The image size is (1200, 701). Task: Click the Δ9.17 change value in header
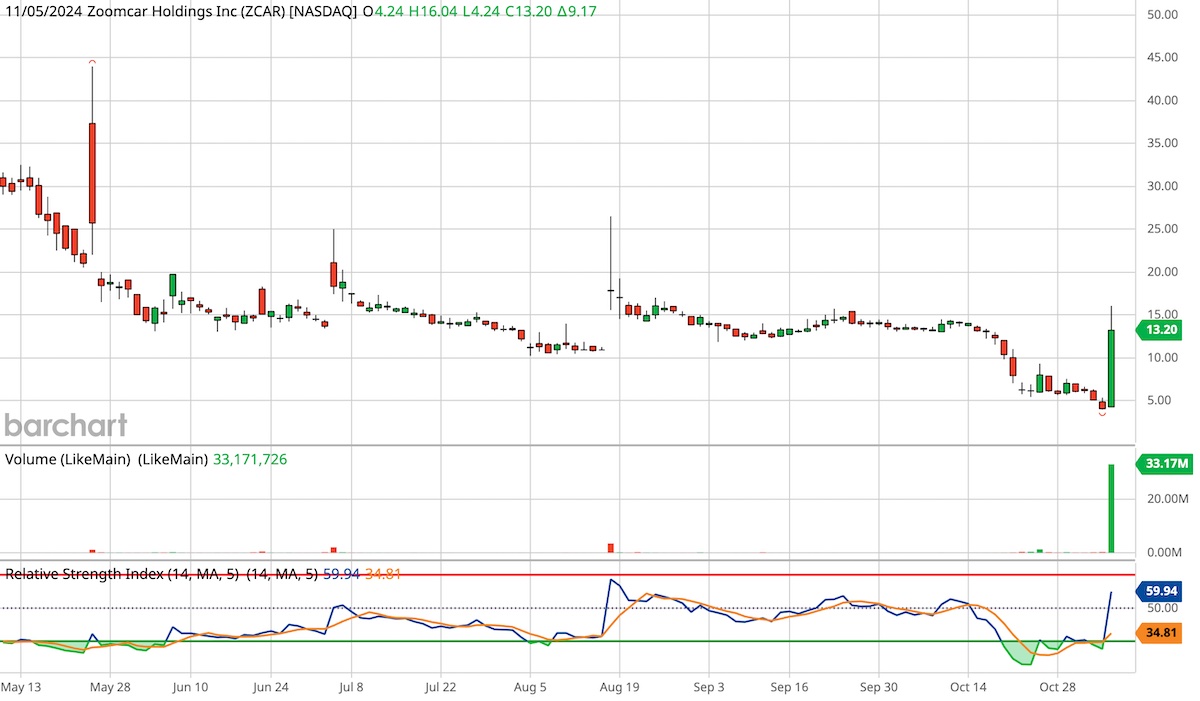[575, 14]
